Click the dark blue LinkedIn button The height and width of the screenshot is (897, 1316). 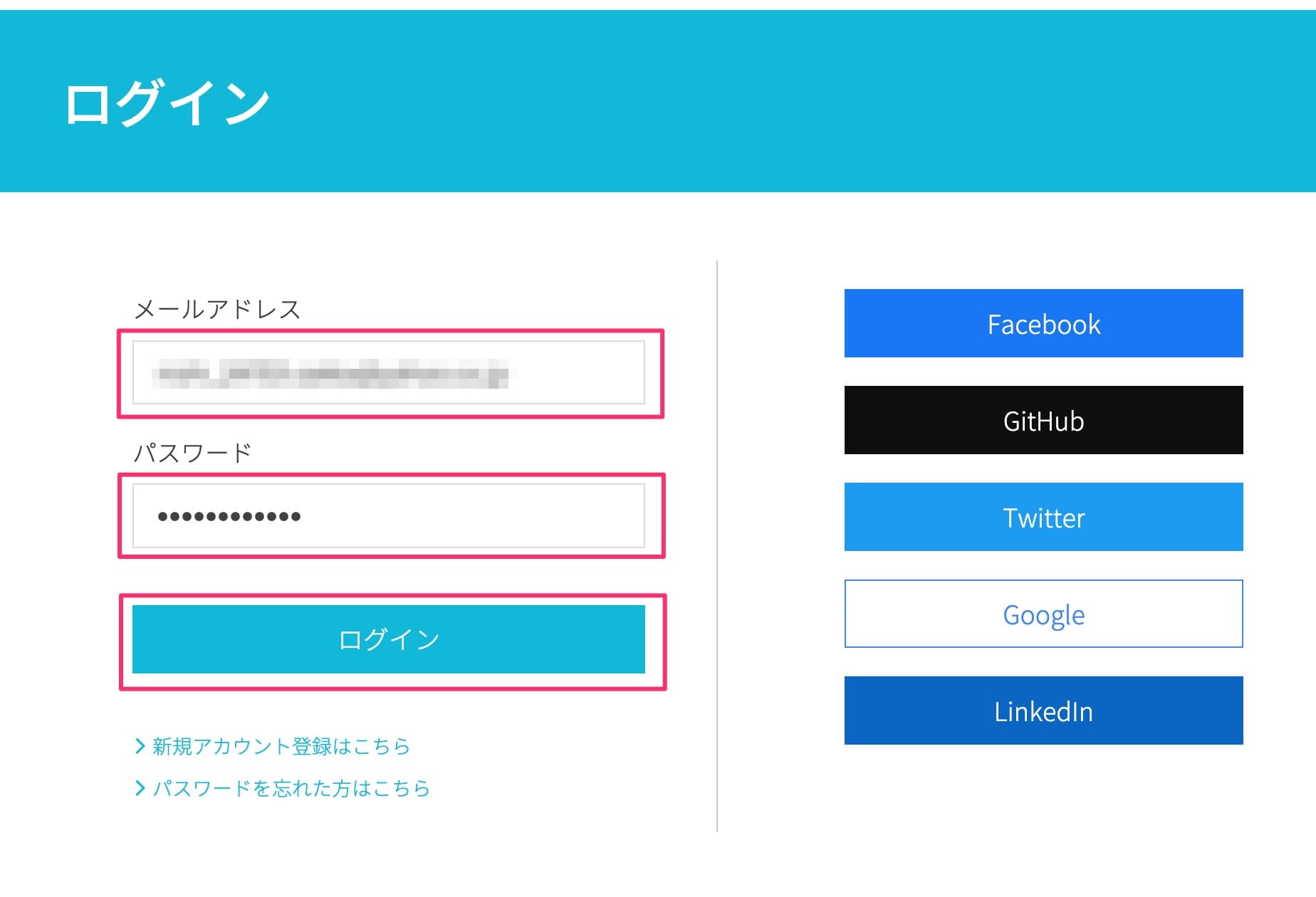tap(1043, 711)
